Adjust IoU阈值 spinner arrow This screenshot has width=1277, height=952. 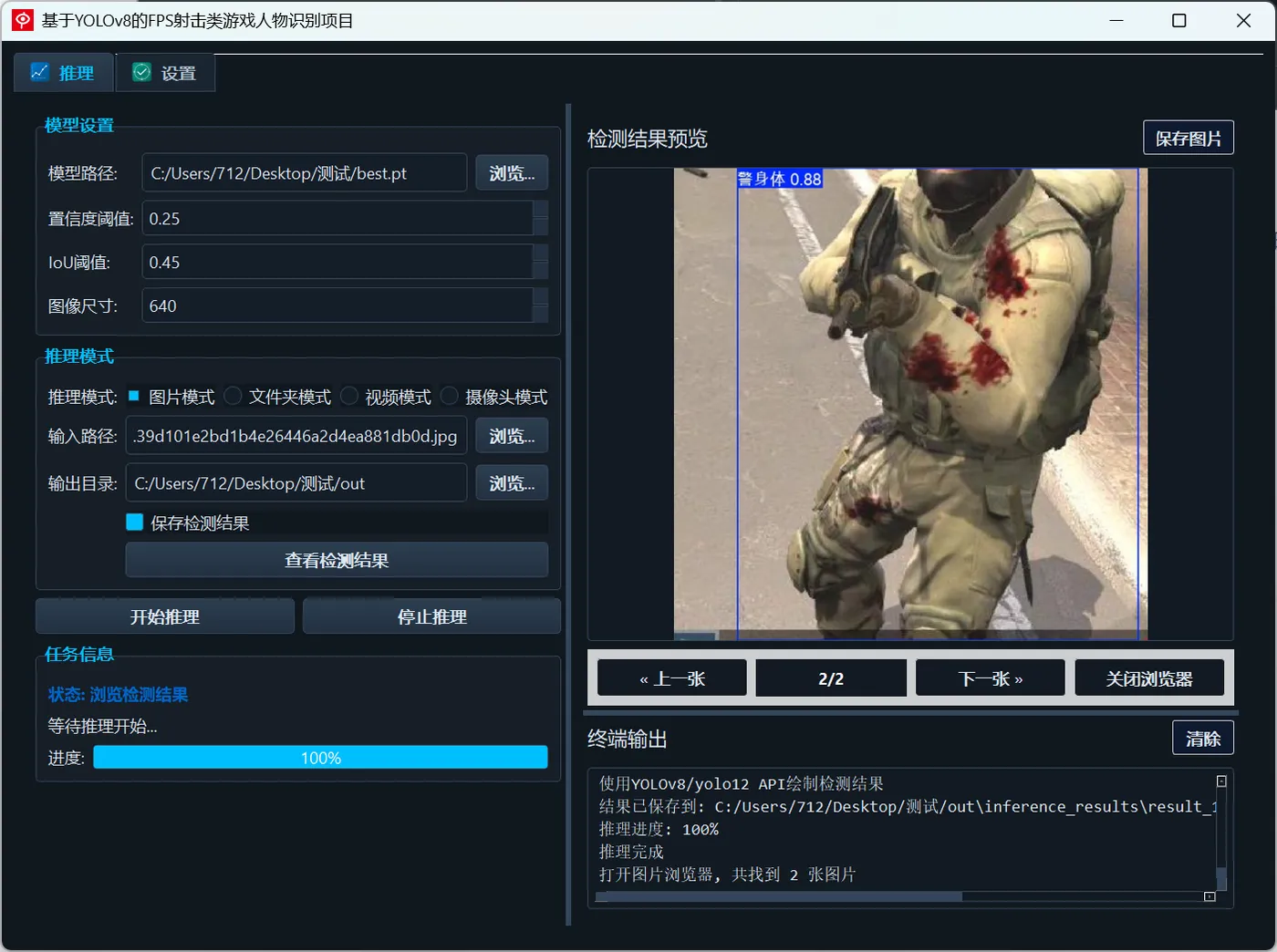click(x=540, y=254)
